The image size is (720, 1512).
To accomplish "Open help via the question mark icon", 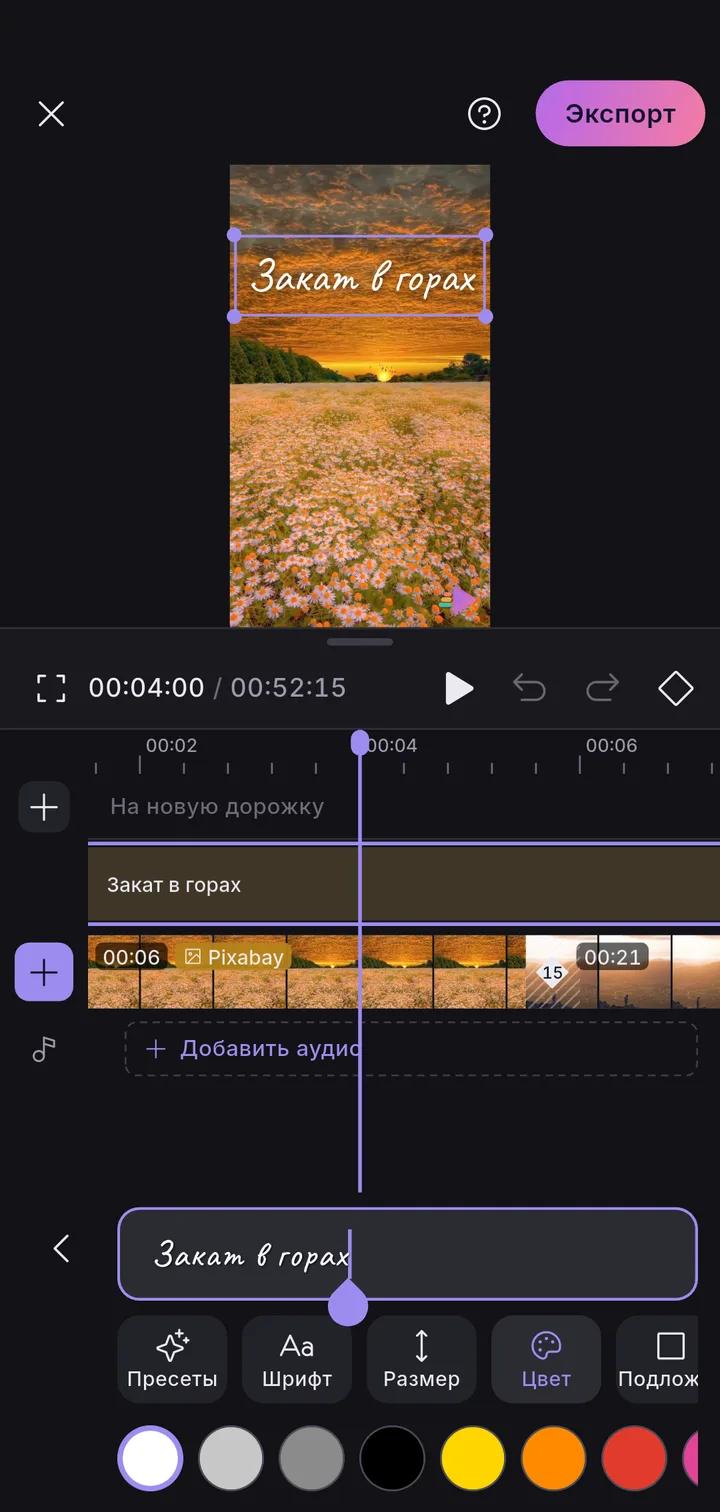I will click(x=484, y=114).
